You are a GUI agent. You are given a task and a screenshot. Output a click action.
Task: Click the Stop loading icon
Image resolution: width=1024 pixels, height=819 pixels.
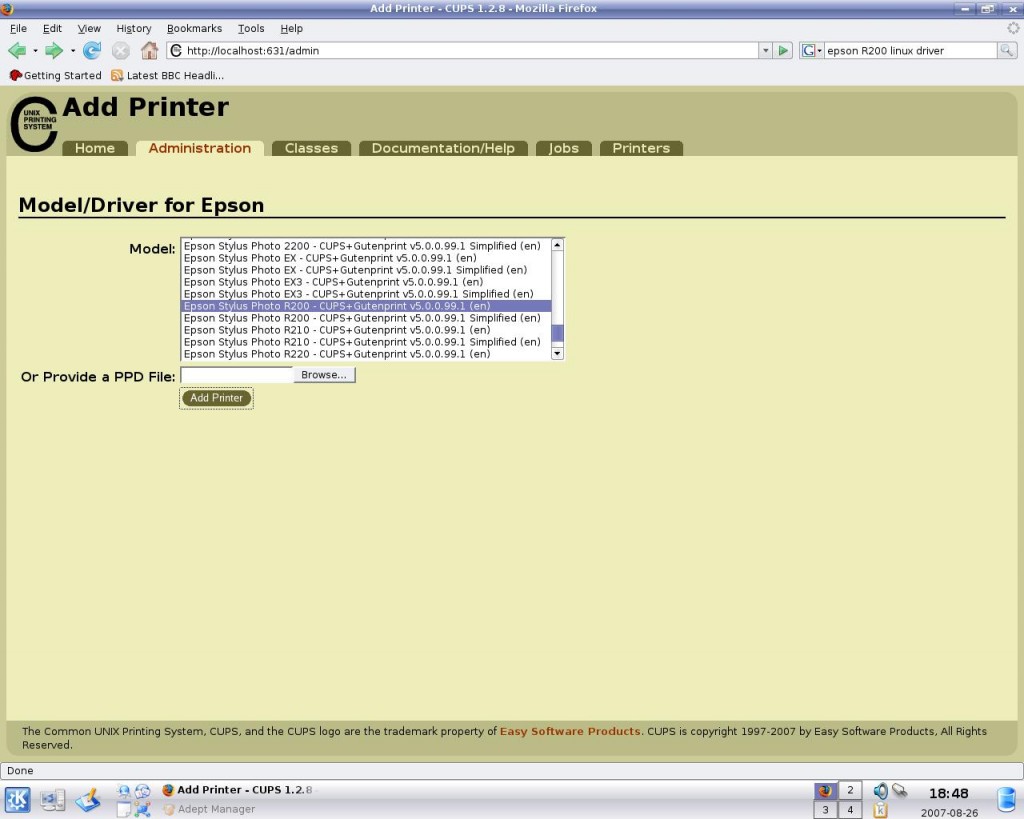121,50
